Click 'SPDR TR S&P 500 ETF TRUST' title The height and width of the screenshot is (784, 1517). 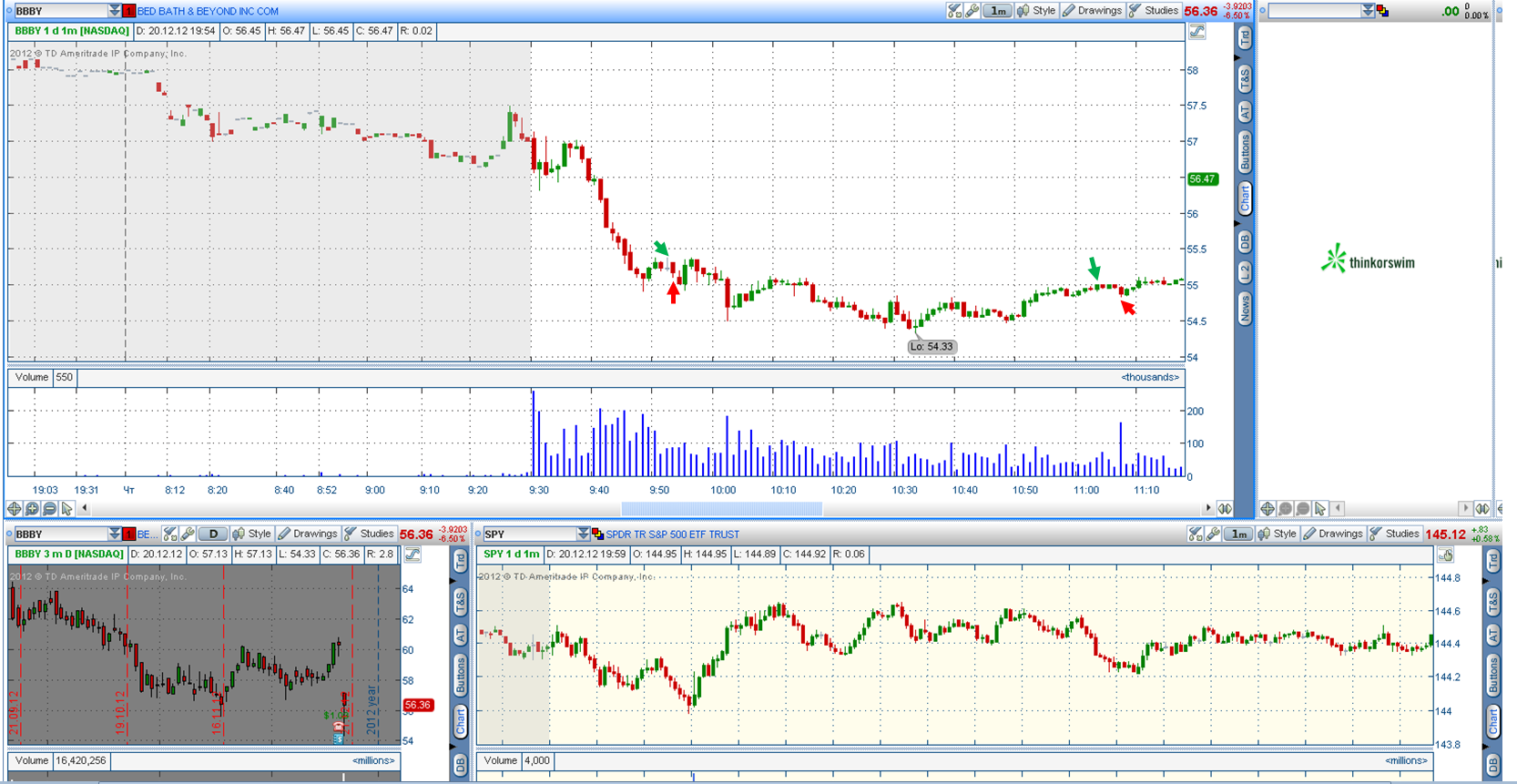tap(673, 535)
